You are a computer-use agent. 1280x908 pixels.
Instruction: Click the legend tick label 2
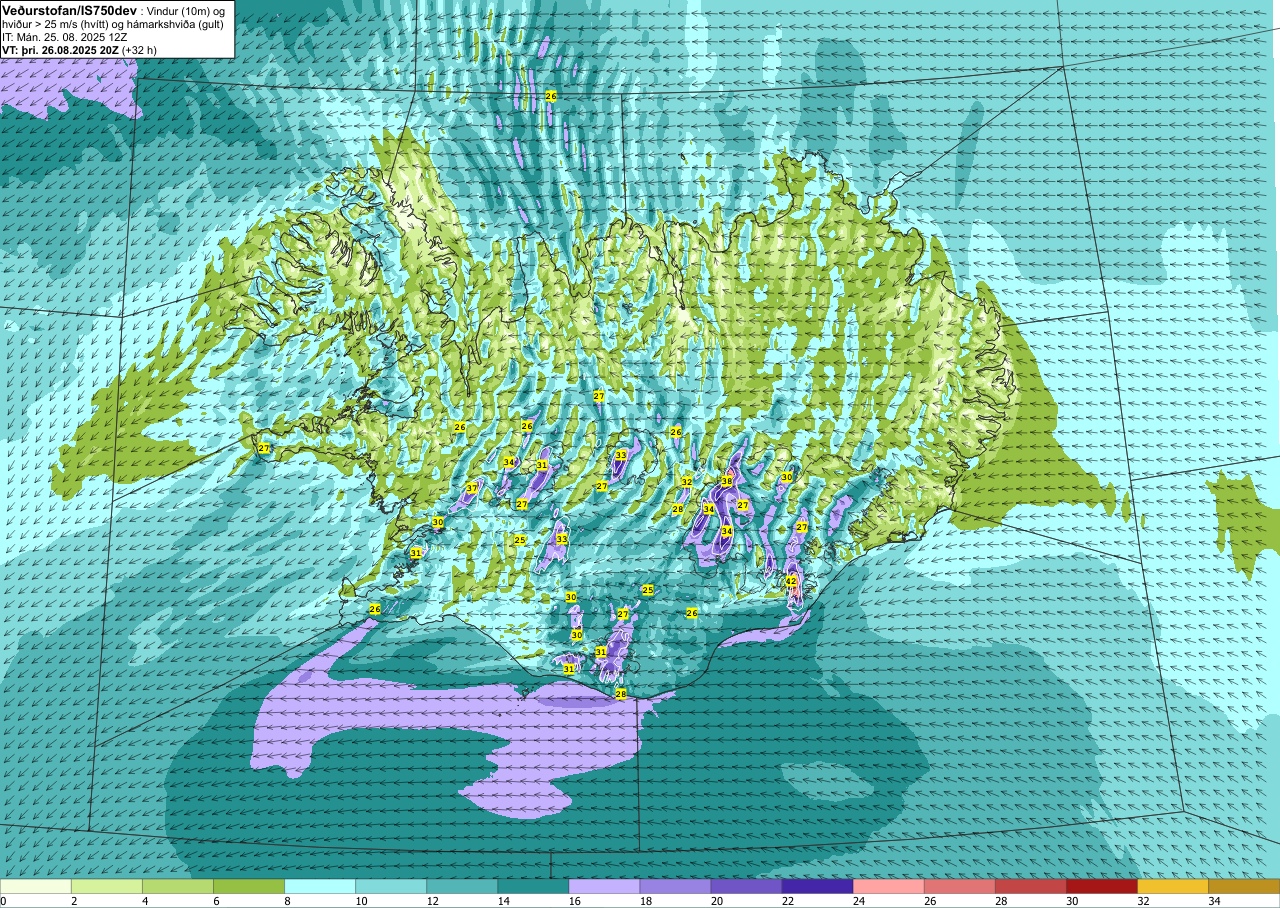72,901
